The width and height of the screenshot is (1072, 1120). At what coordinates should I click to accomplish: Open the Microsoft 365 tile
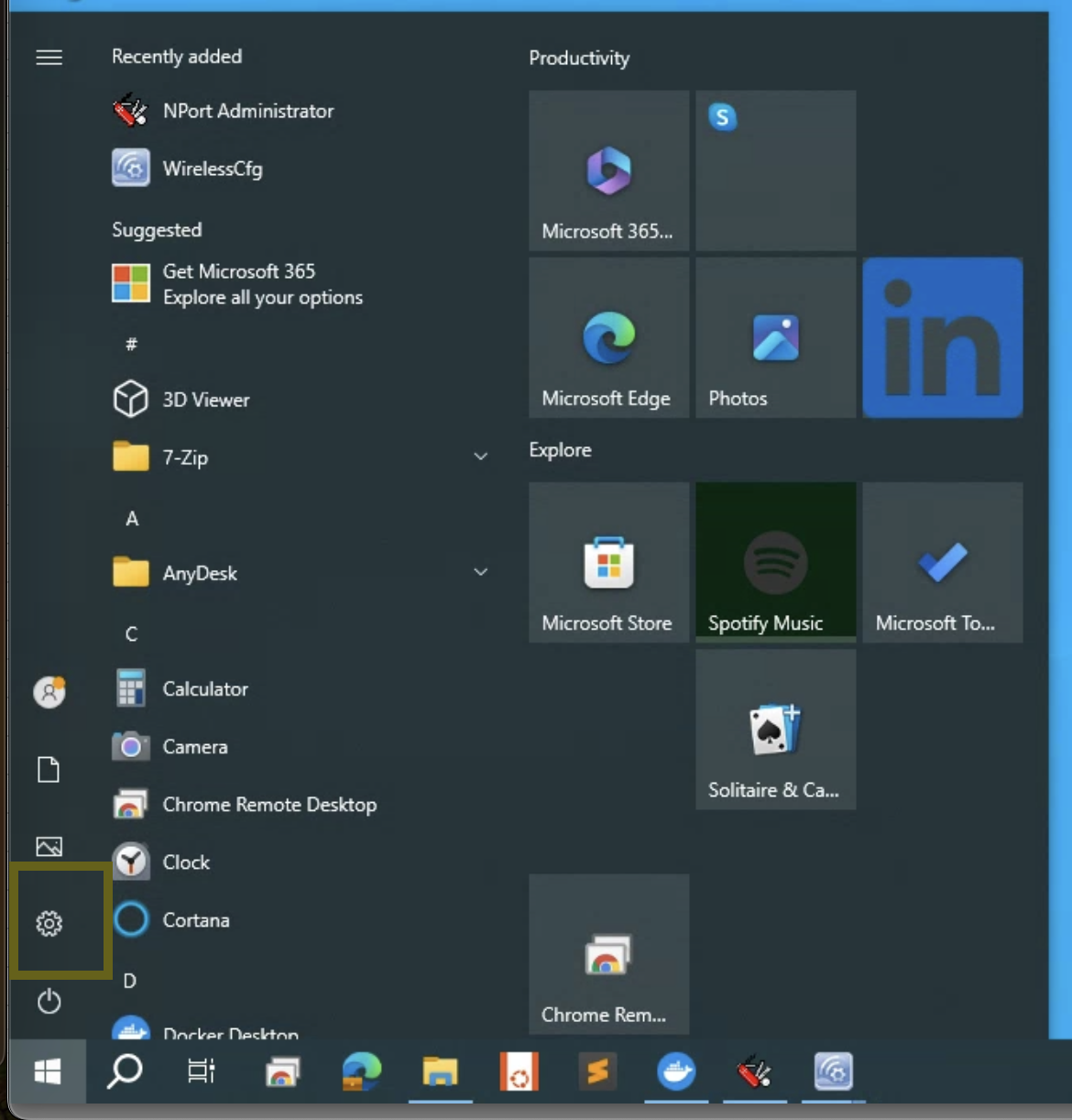(x=609, y=170)
